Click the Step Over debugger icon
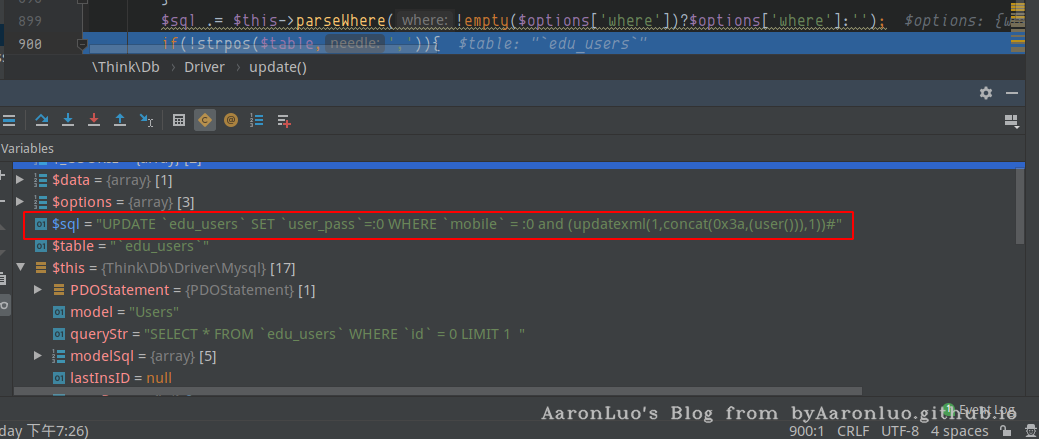This screenshot has width=1039, height=439. tap(42, 120)
